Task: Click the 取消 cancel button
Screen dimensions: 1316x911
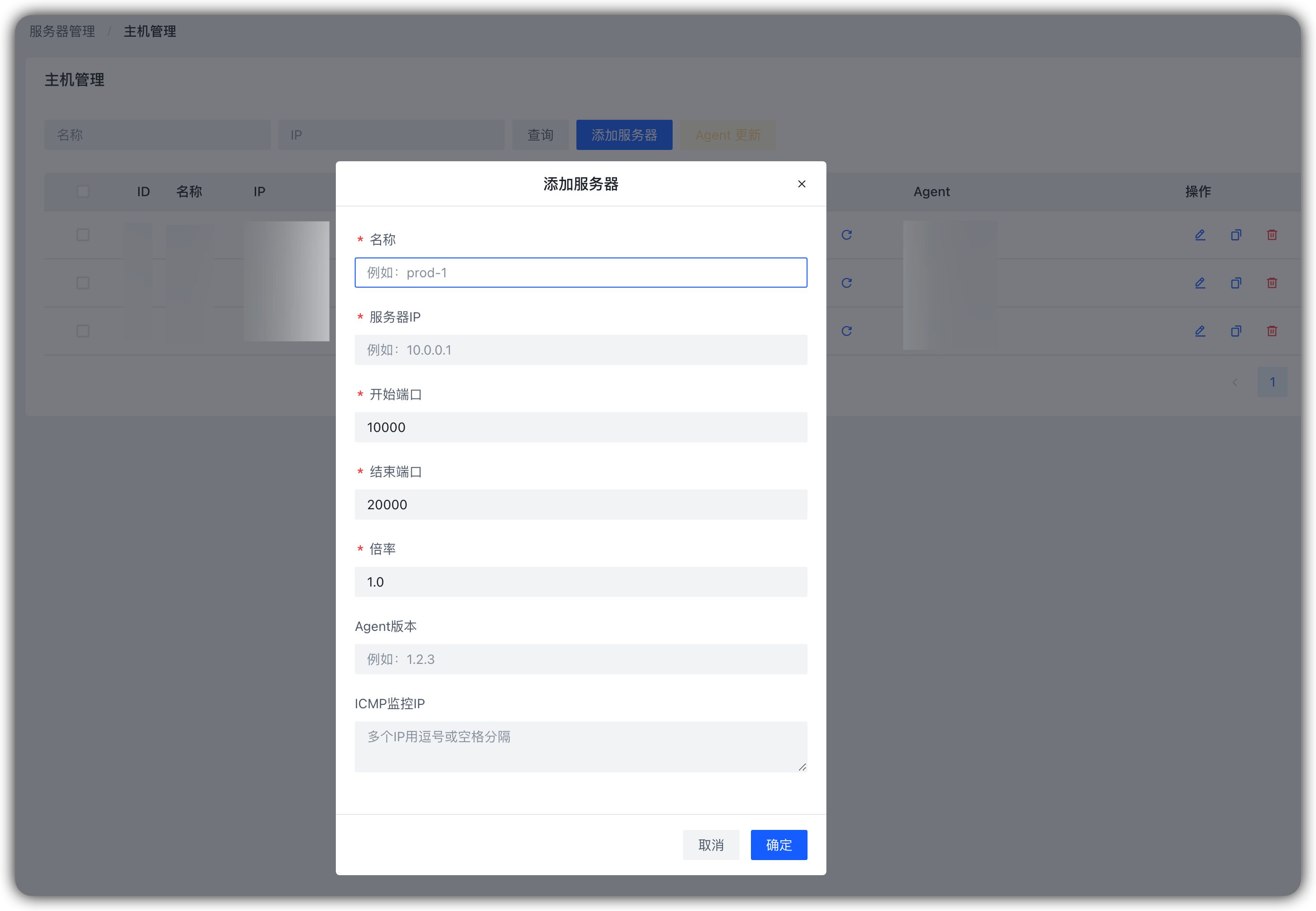Action: pyautogui.click(x=711, y=845)
